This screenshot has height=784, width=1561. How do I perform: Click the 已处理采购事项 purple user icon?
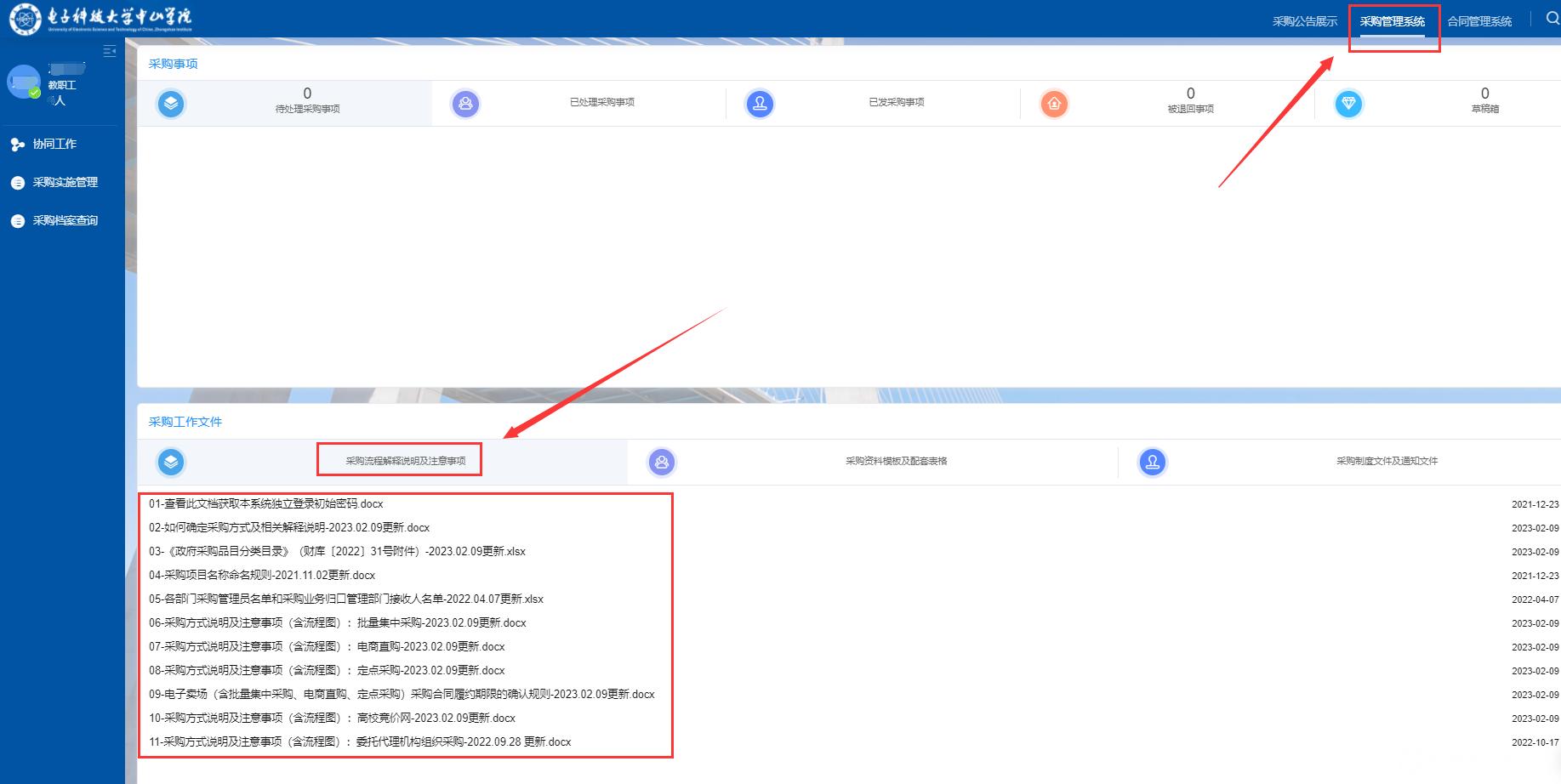click(465, 104)
